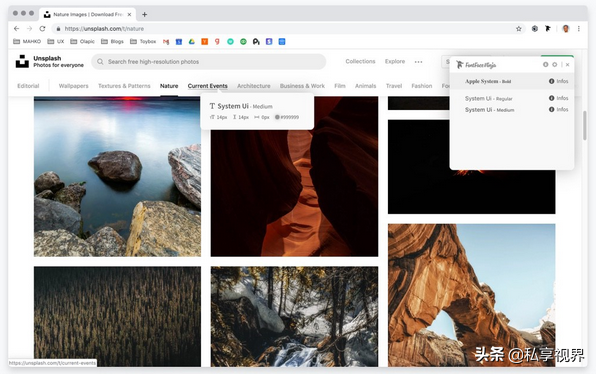
Task: Click the address bar URL field
Action: pyautogui.click(x=289, y=29)
